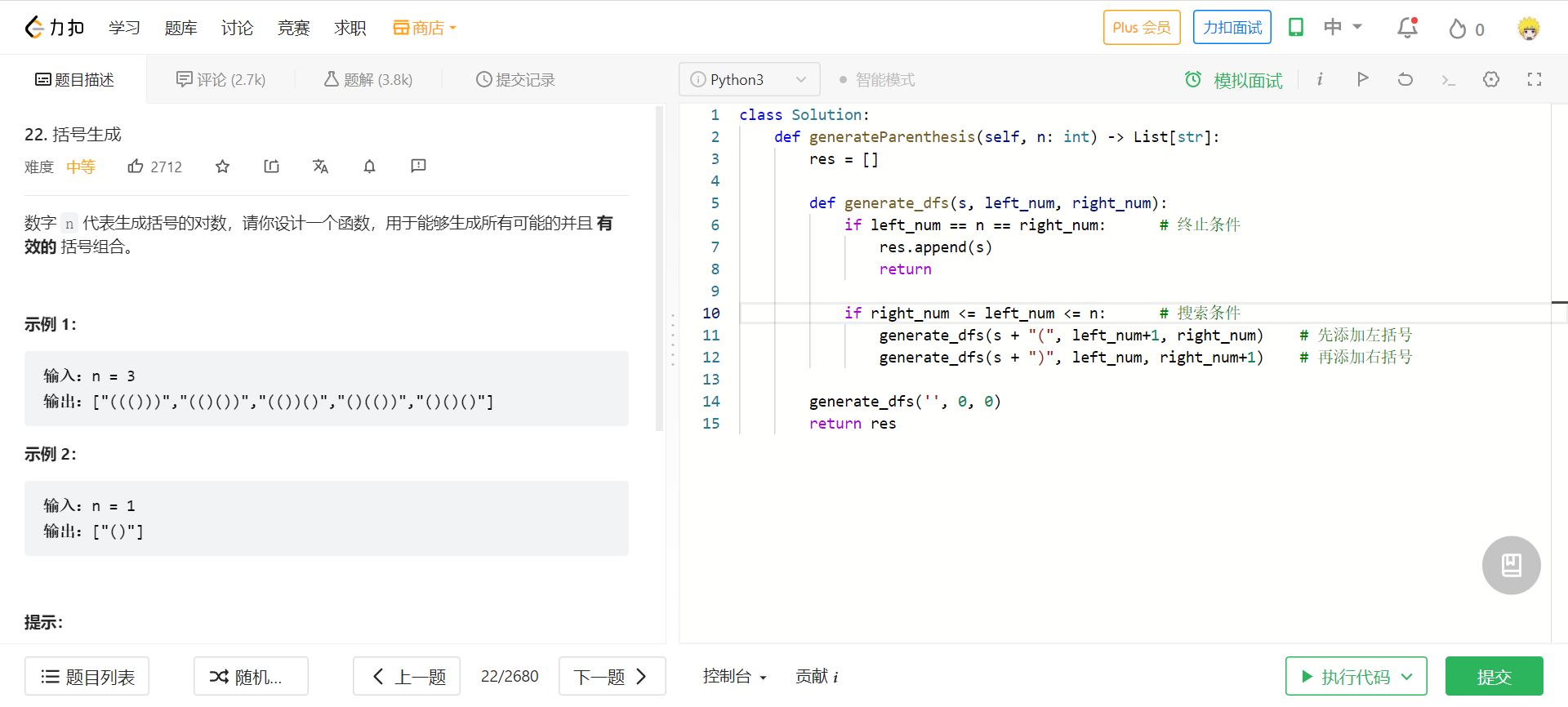Viewport: 1568px width, 707px height.
Task: Open the floating notes bookmark button
Action: coord(1512,565)
